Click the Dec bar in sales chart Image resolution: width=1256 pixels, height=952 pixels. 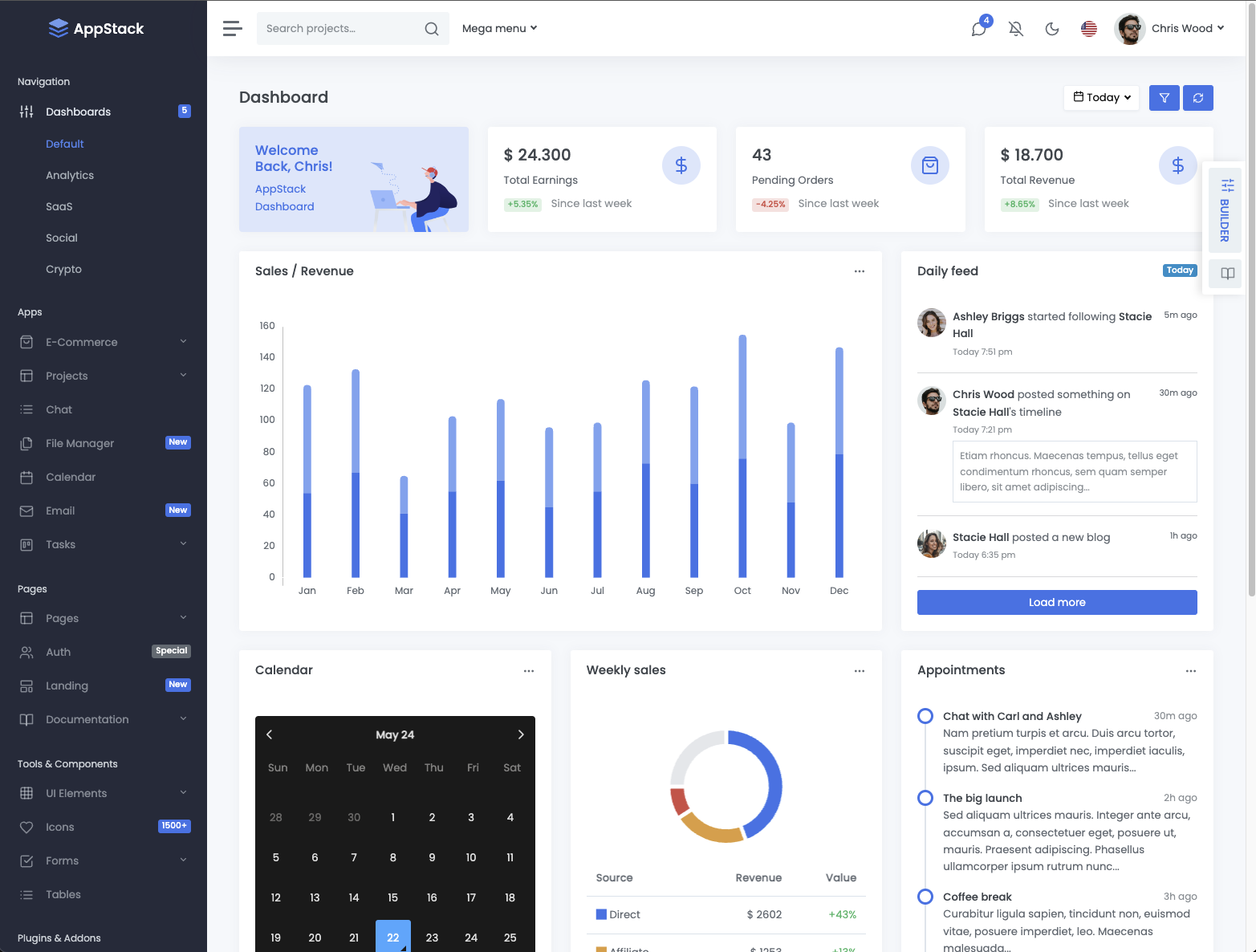coord(839,462)
